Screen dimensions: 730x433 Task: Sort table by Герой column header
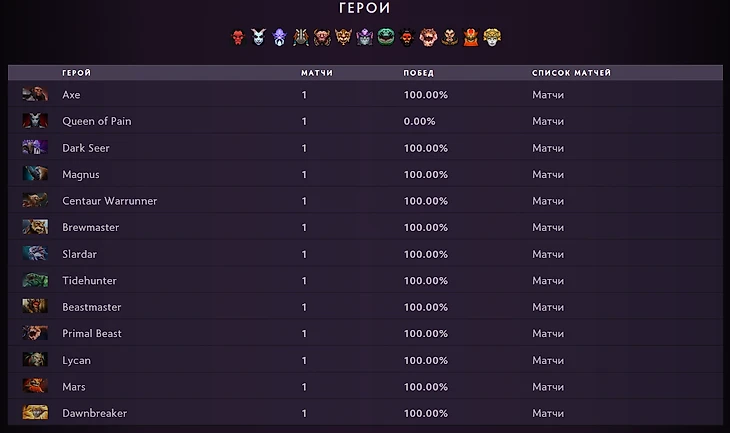(x=76, y=73)
